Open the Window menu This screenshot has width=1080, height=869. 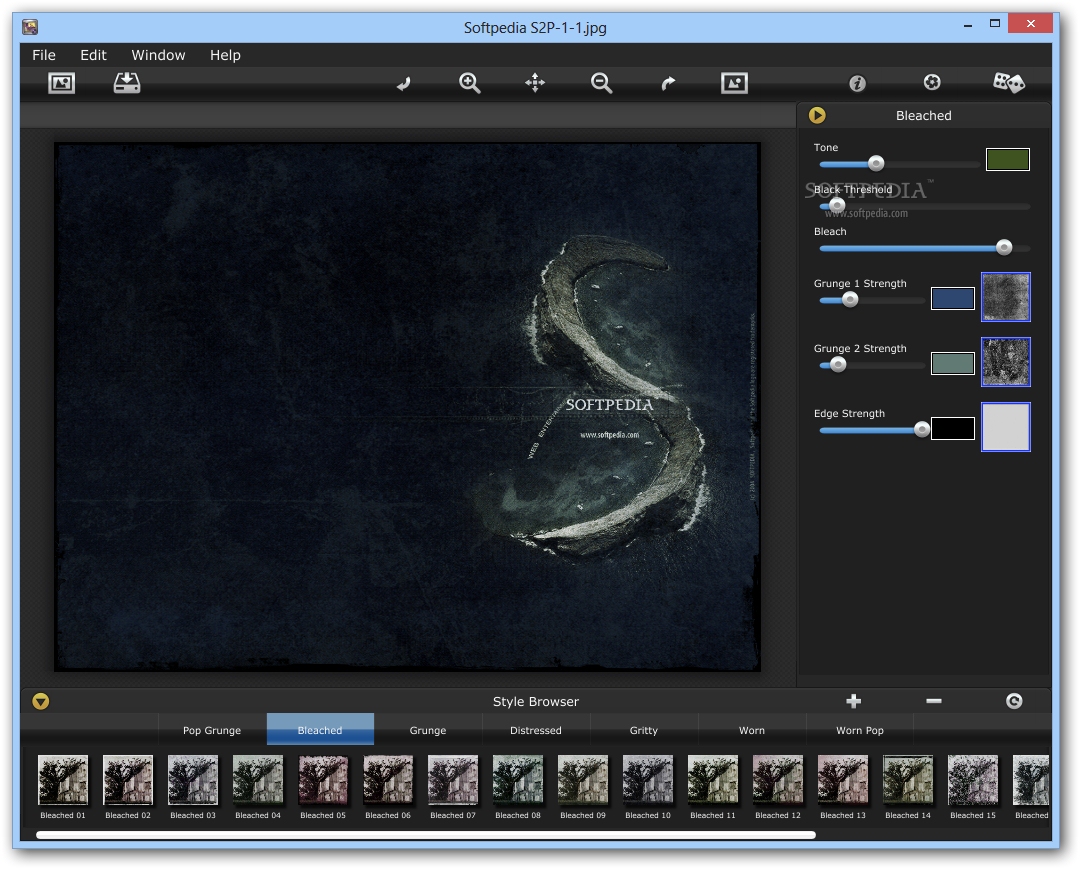pyautogui.click(x=158, y=55)
